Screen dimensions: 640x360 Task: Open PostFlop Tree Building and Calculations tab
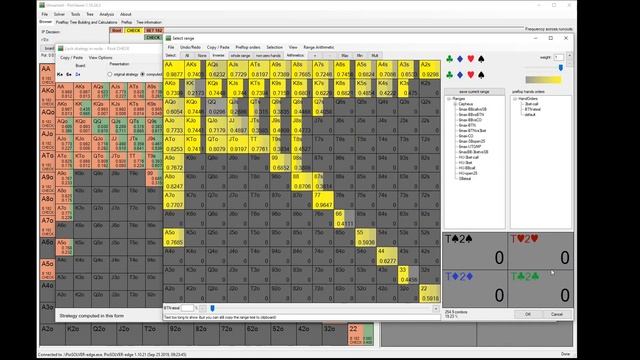pos(86,22)
